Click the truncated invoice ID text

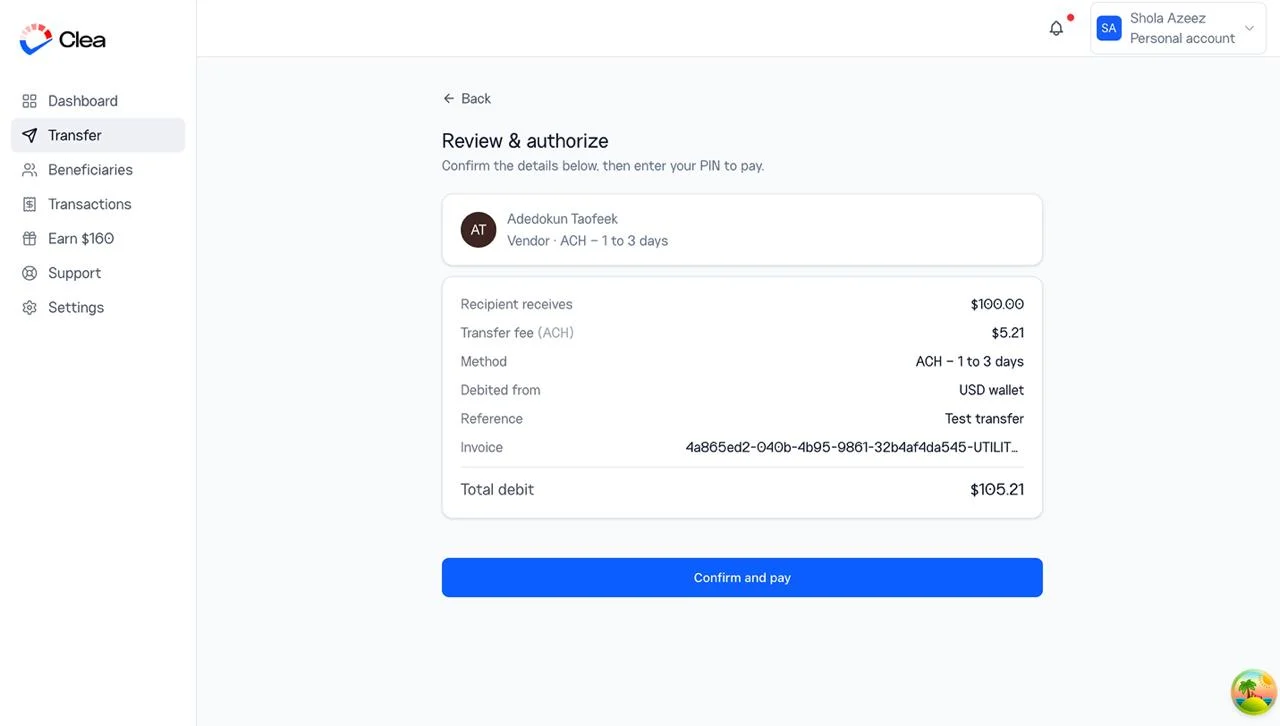[x=852, y=448]
